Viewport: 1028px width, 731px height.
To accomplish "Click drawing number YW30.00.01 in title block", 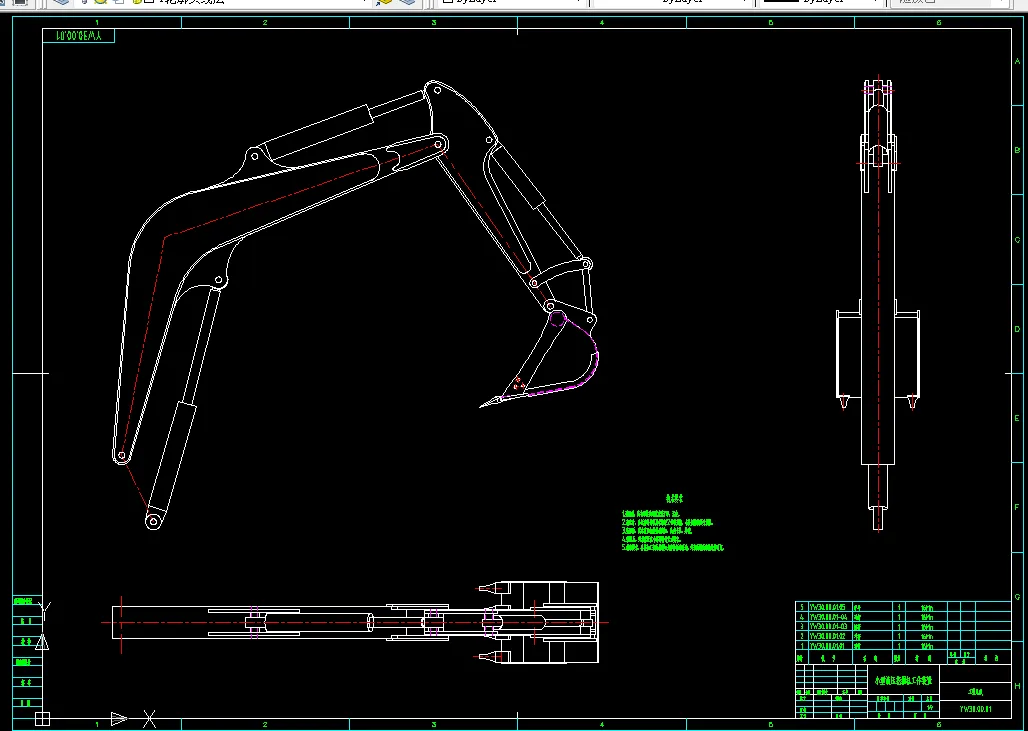I will tap(976, 709).
